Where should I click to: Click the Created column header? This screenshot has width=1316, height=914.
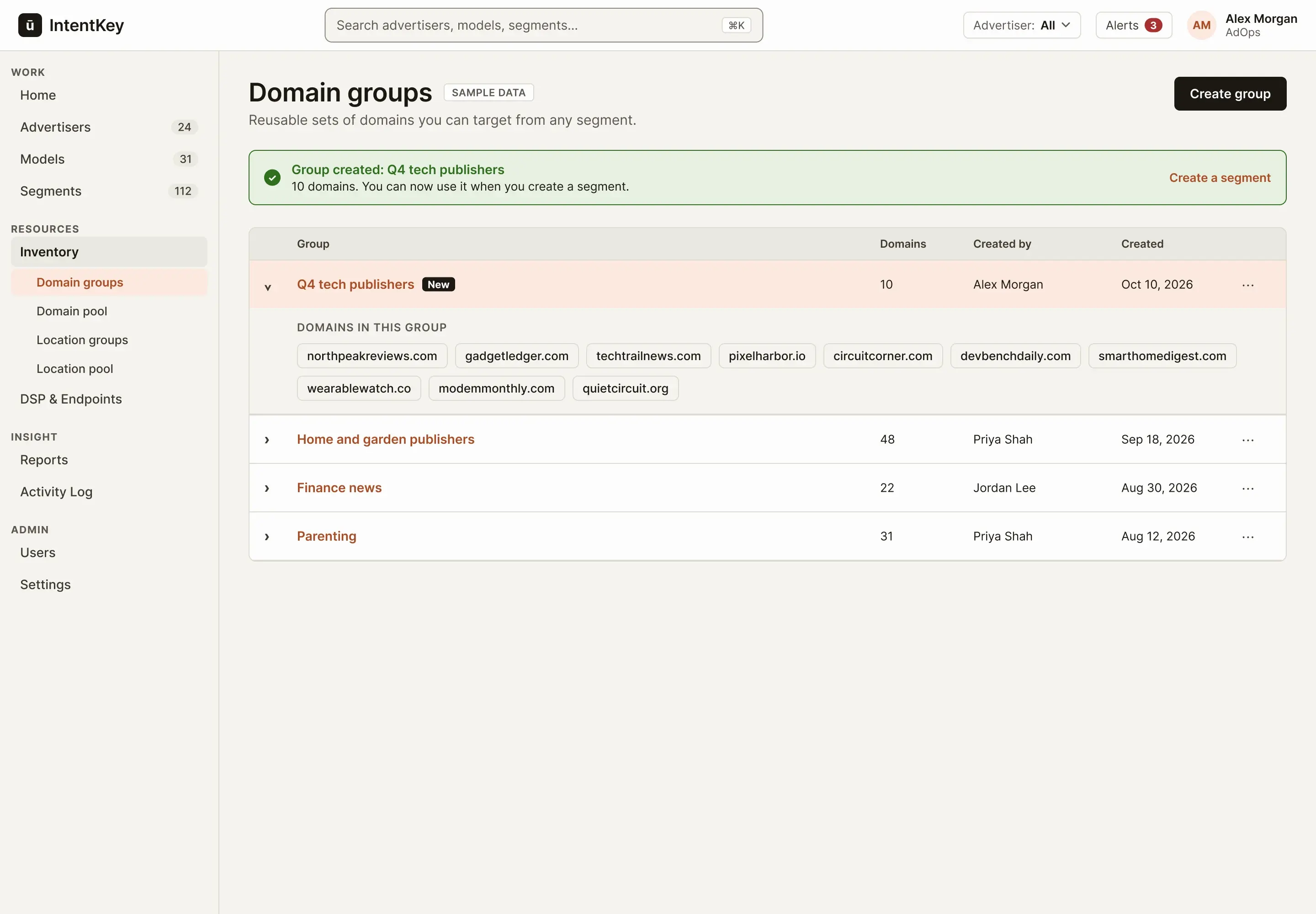click(1142, 244)
